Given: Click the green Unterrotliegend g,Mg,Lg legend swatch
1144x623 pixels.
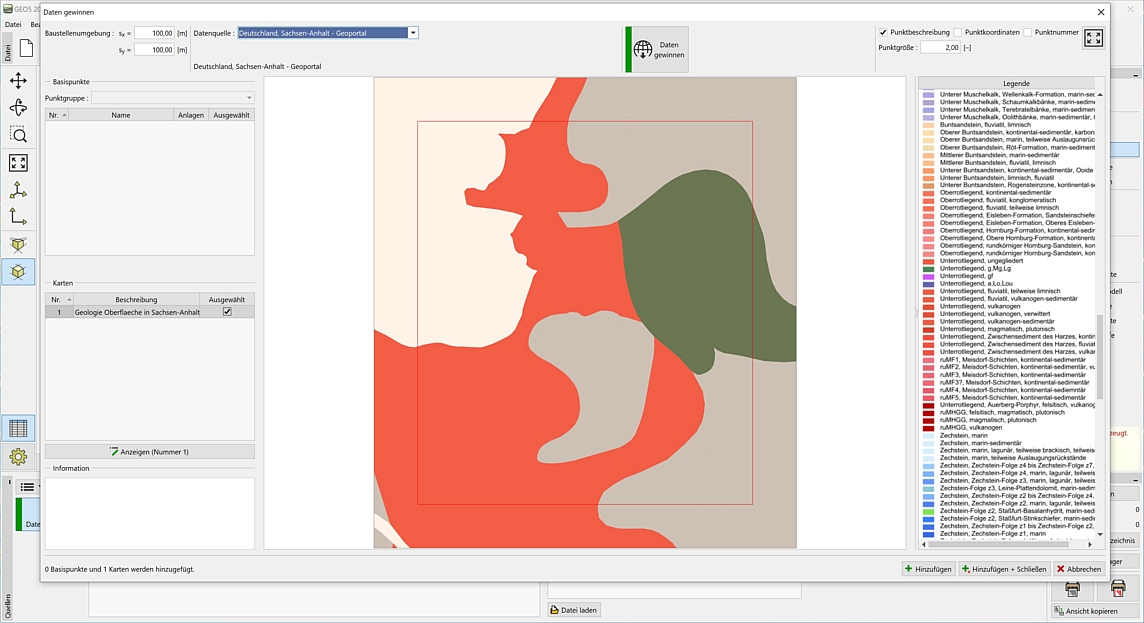Looking at the screenshot, I should point(929,268).
